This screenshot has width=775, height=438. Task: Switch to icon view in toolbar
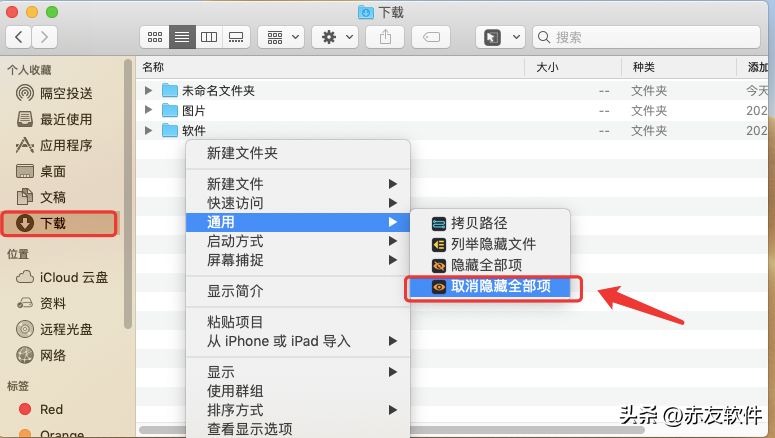[x=155, y=37]
